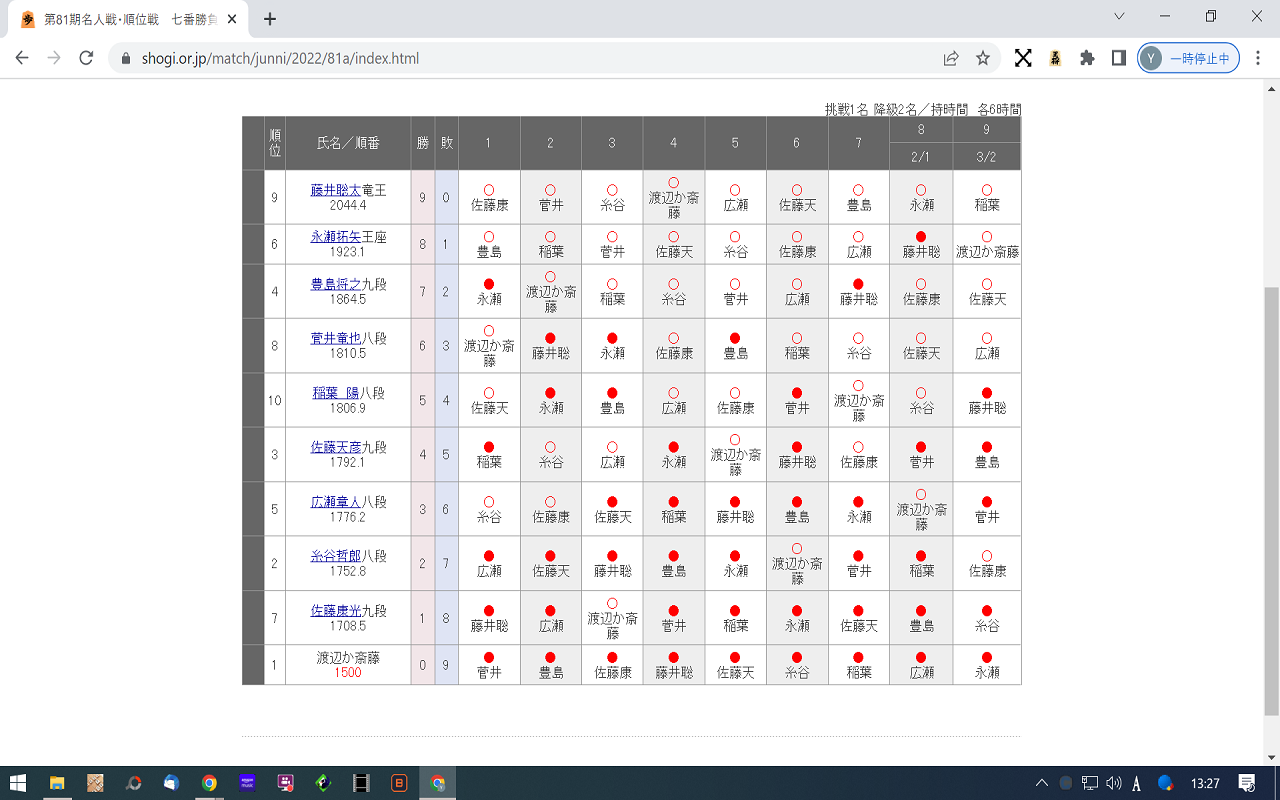The image size is (1280, 800).
Task: Open Amazon Music from the taskbar
Action: pos(247,783)
